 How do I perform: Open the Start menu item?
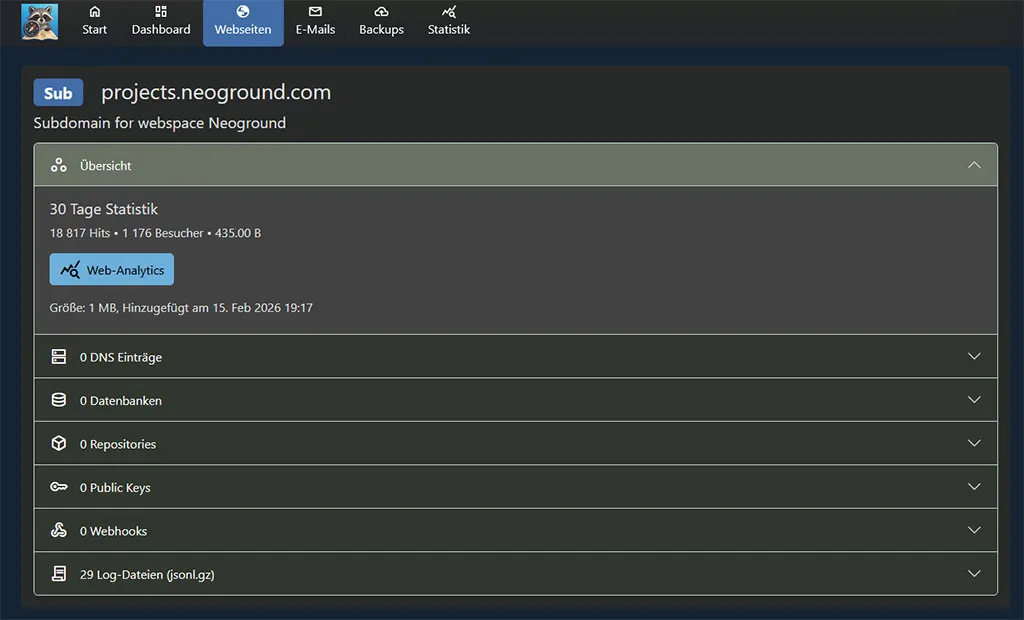pos(95,22)
